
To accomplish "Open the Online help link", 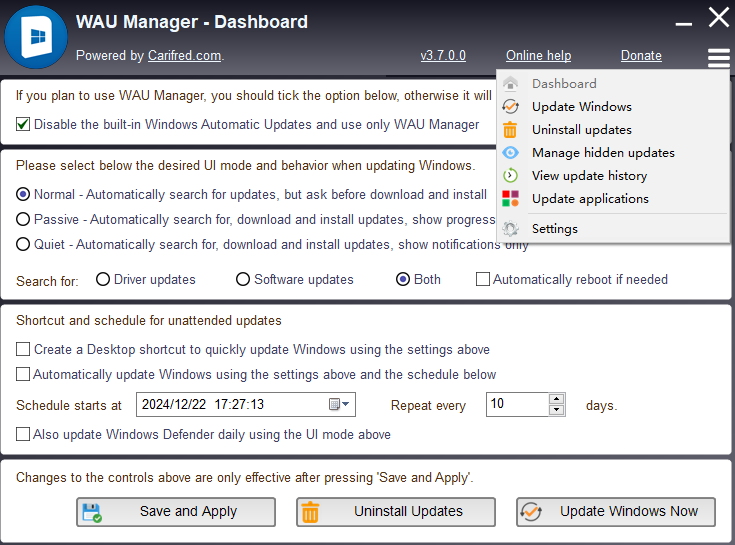I will pos(538,55).
